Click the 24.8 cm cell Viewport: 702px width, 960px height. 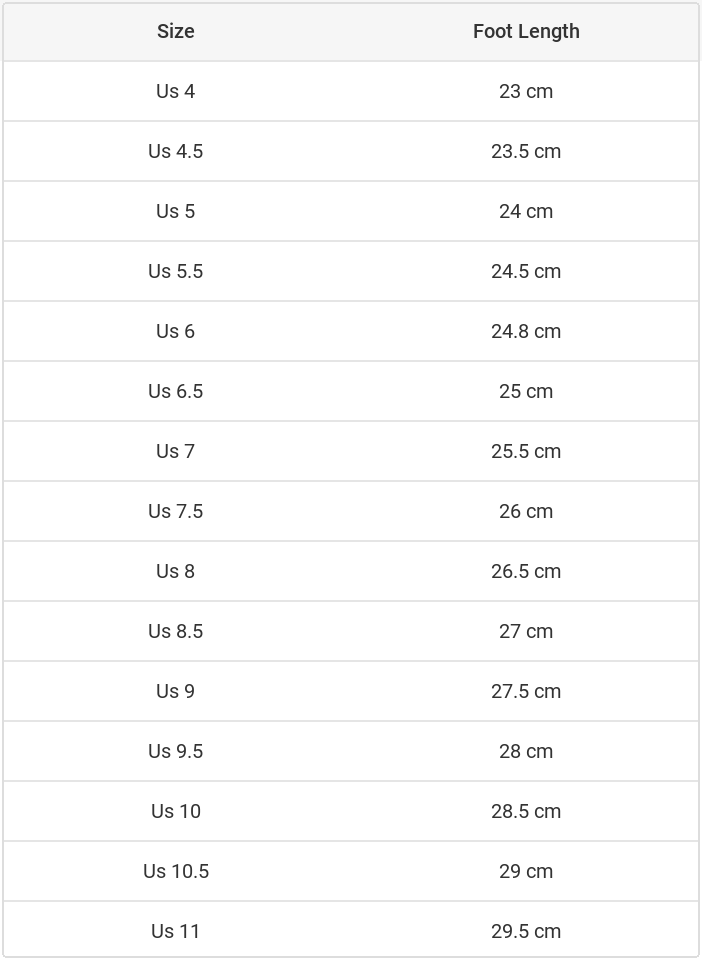[526, 331]
